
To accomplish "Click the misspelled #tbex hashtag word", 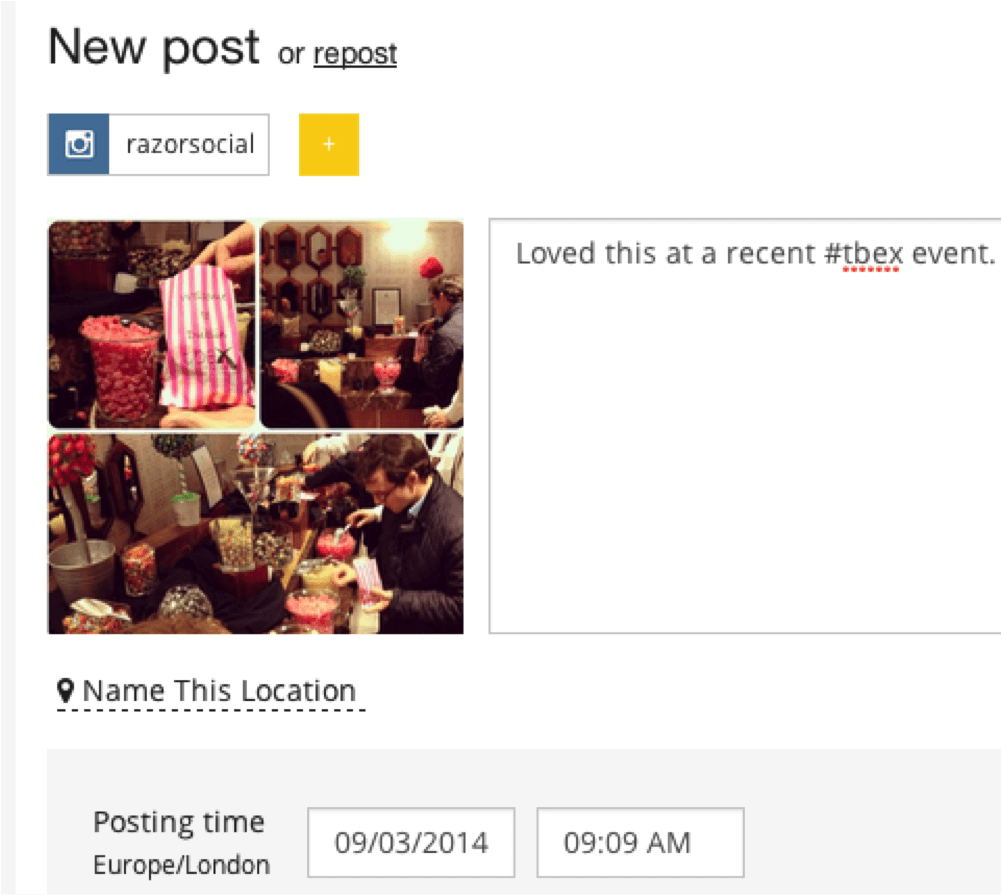I will 863,254.
